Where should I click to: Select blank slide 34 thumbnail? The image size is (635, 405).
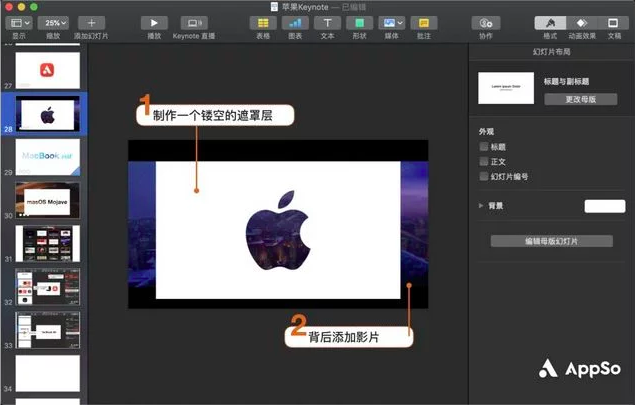[x=48, y=374]
